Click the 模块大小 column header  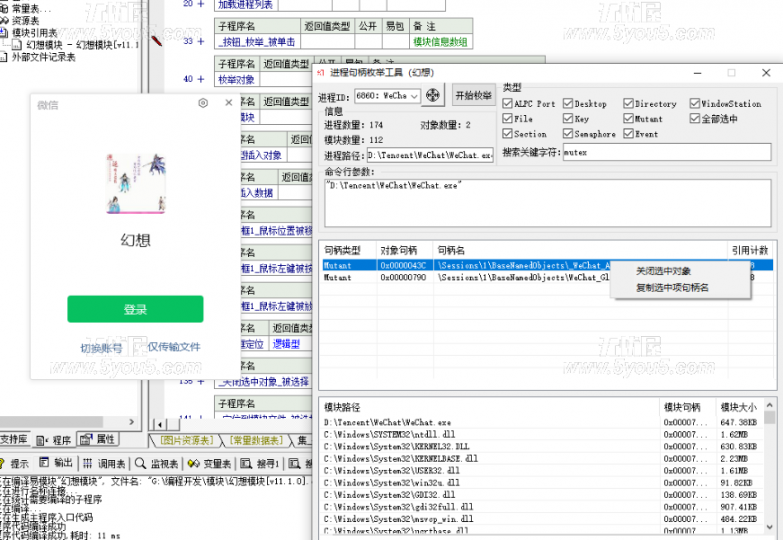(739, 408)
